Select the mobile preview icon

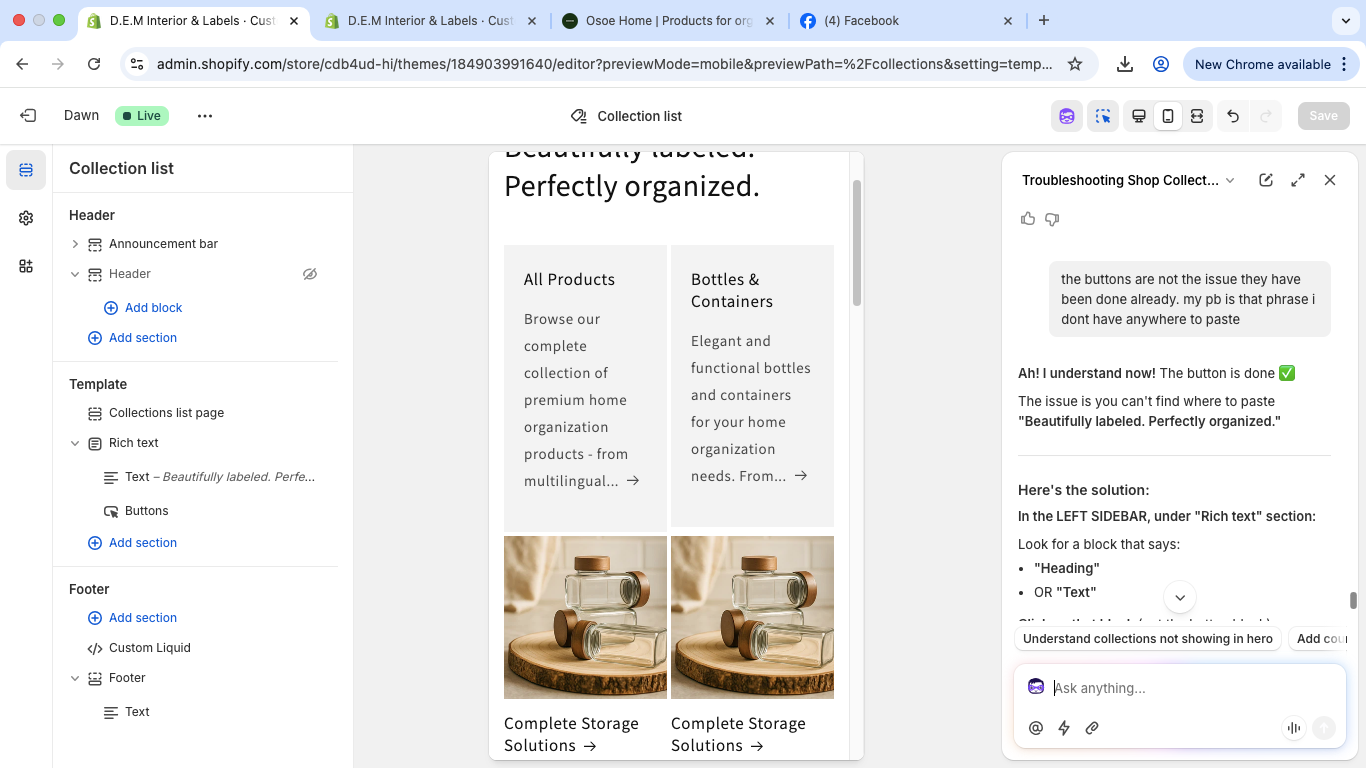point(1167,116)
